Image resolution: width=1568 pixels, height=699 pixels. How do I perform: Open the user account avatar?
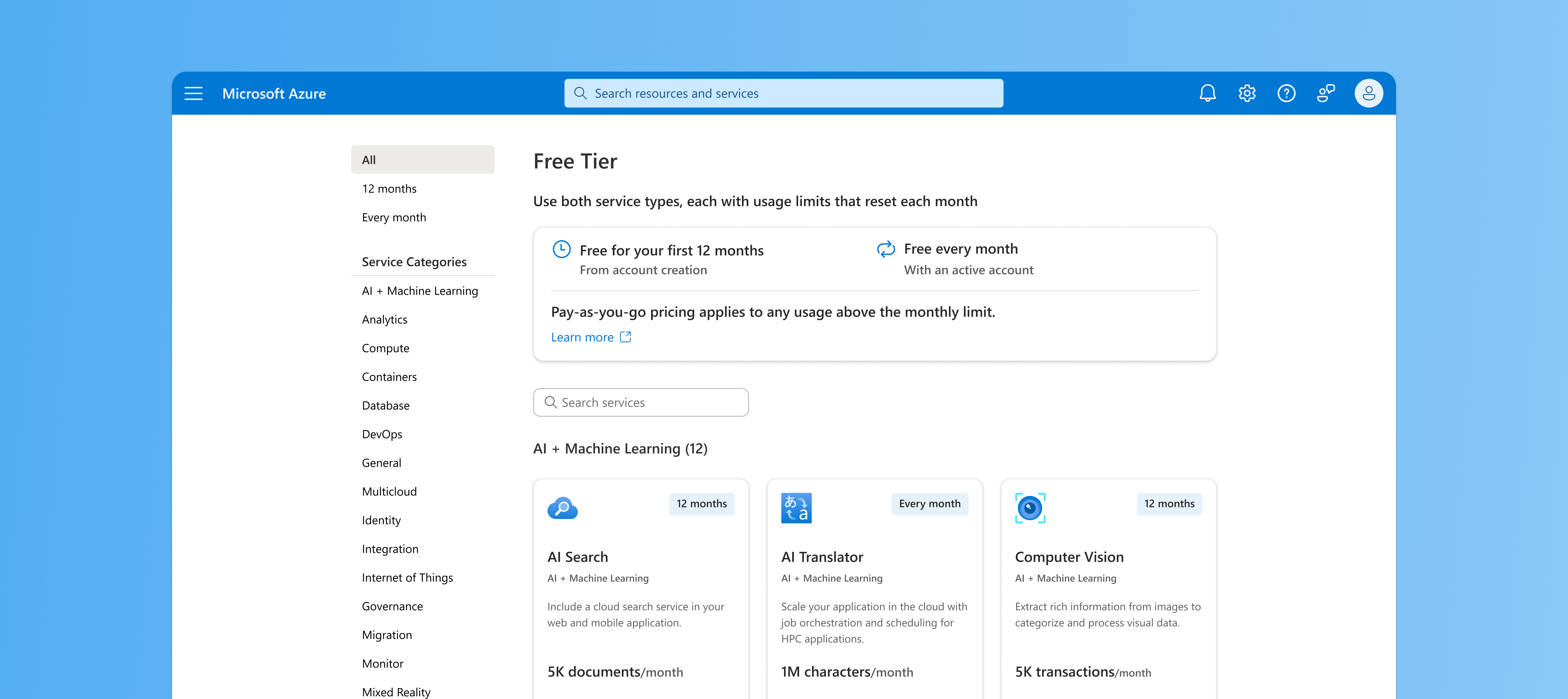[x=1368, y=93]
